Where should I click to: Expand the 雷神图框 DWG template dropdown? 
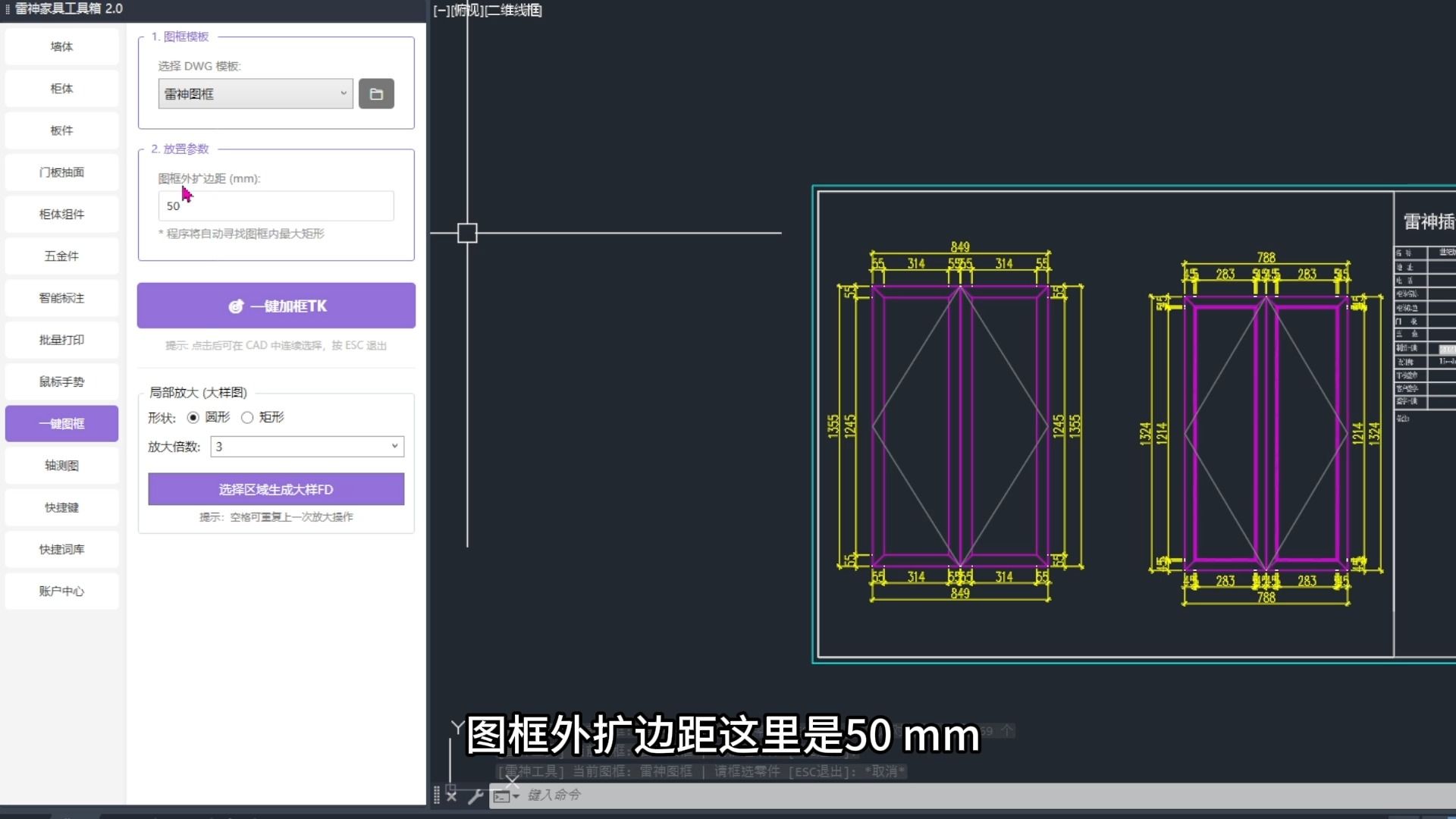(256, 94)
